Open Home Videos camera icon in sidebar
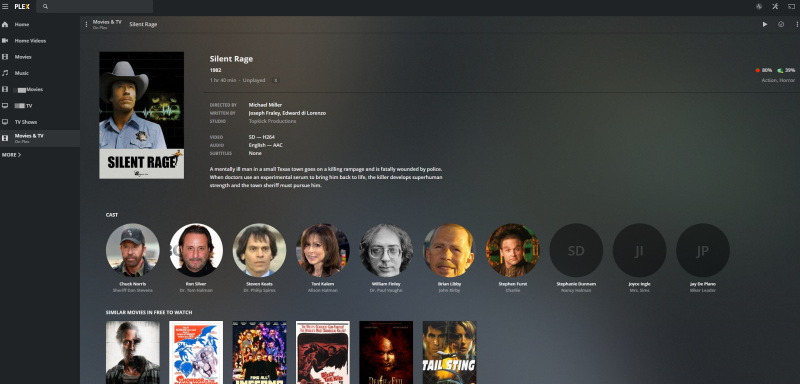Viewport: 800px width, 384px height. coord(5,41)
